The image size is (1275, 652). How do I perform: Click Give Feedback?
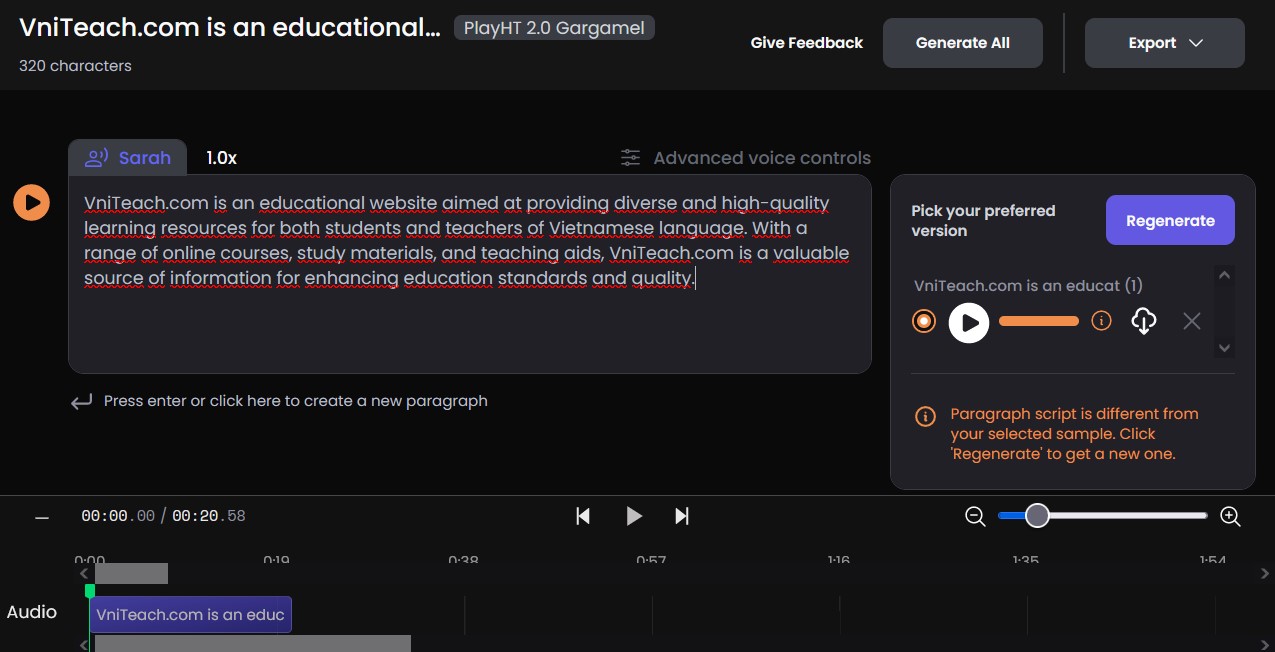[x=807, y=43]
